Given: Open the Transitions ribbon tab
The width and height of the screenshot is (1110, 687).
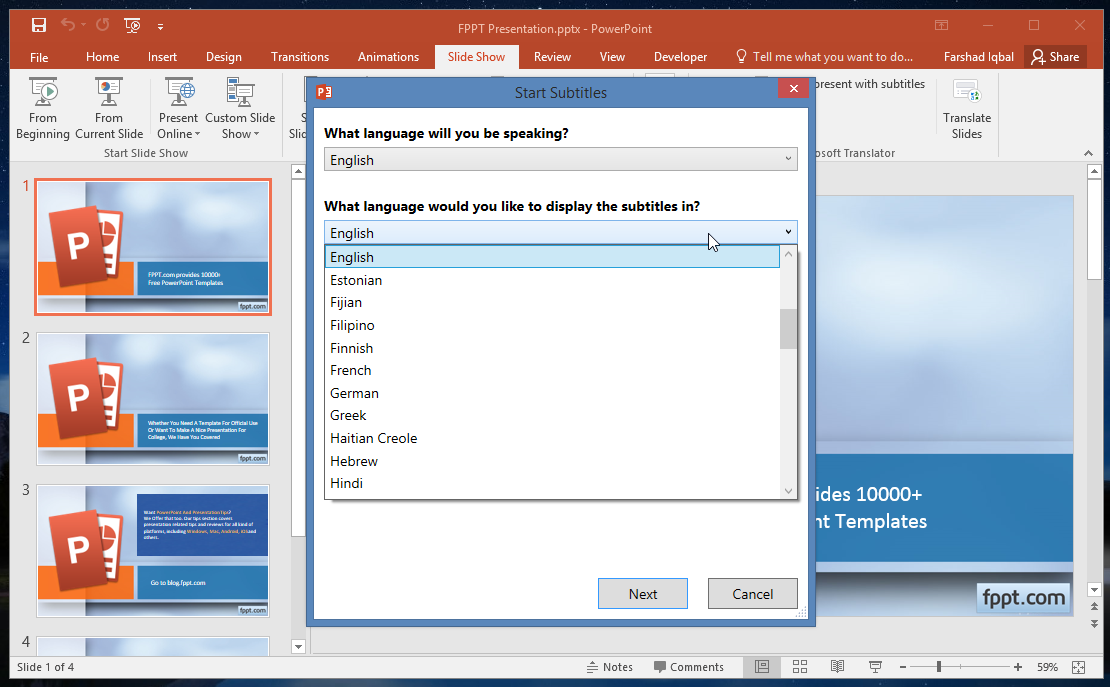Looking at the screenshot, I should point(299,57).
